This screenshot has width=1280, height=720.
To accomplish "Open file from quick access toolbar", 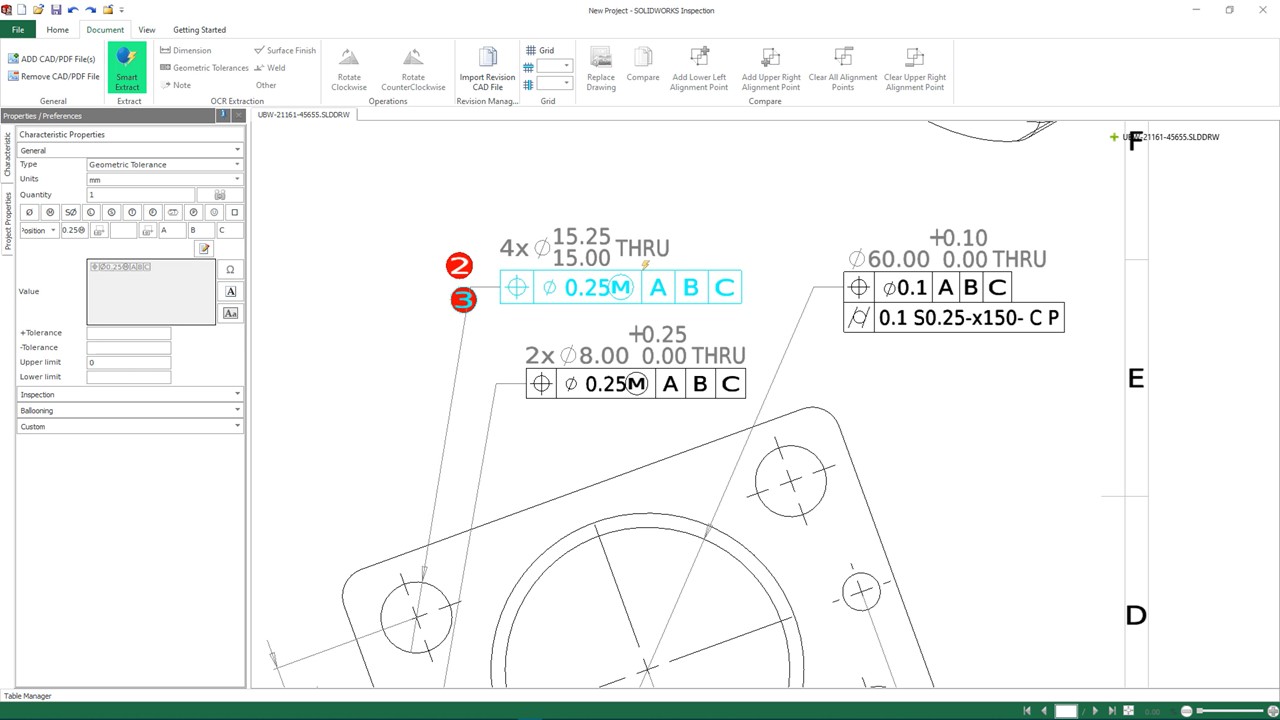I will pos(38,10).
